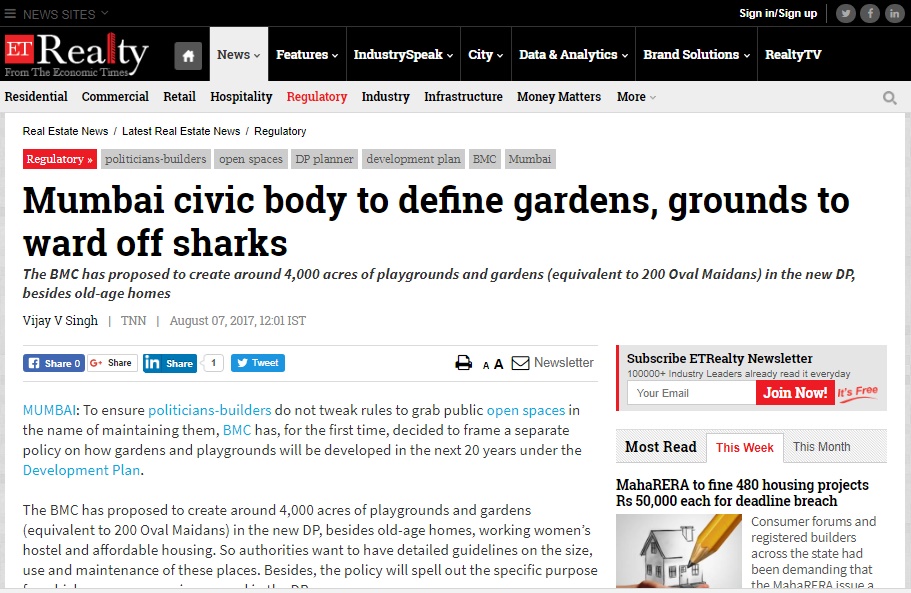This screenshot has width=911, height=593.
Task: Open RealtyTV section
Action: pos(793,54)
